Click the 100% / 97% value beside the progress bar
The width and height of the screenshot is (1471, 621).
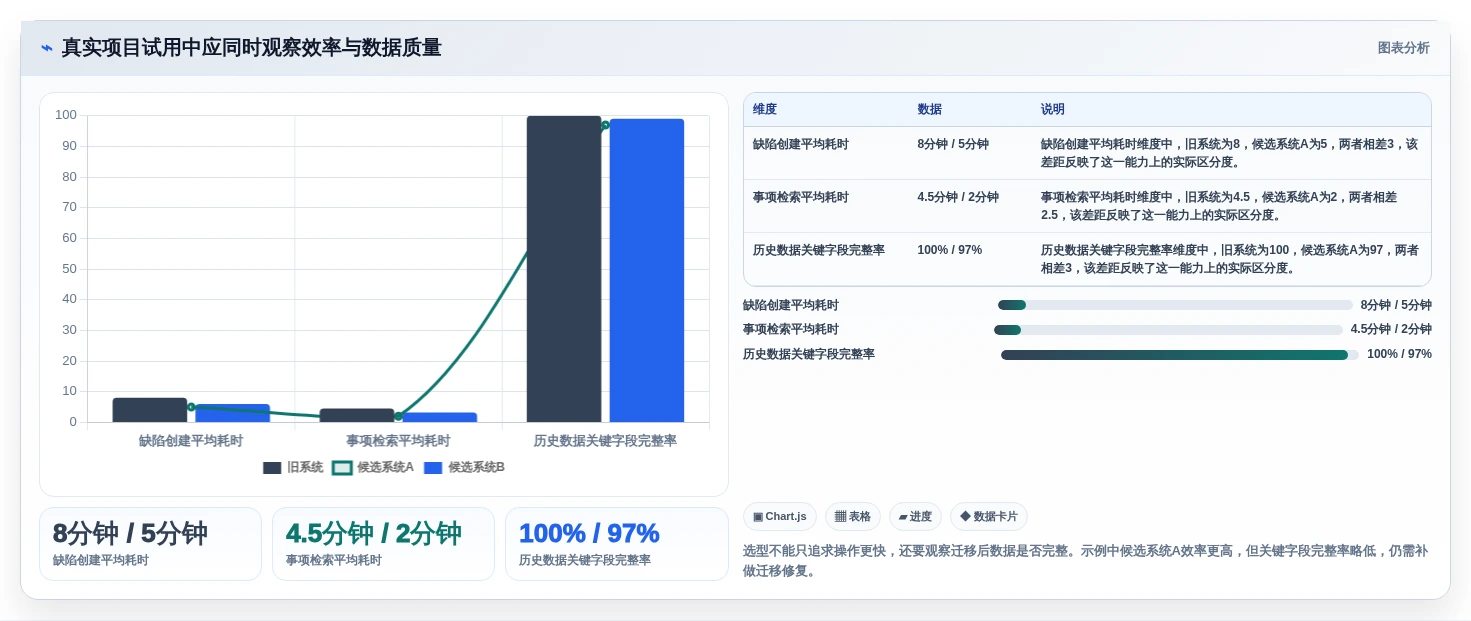1399,354
